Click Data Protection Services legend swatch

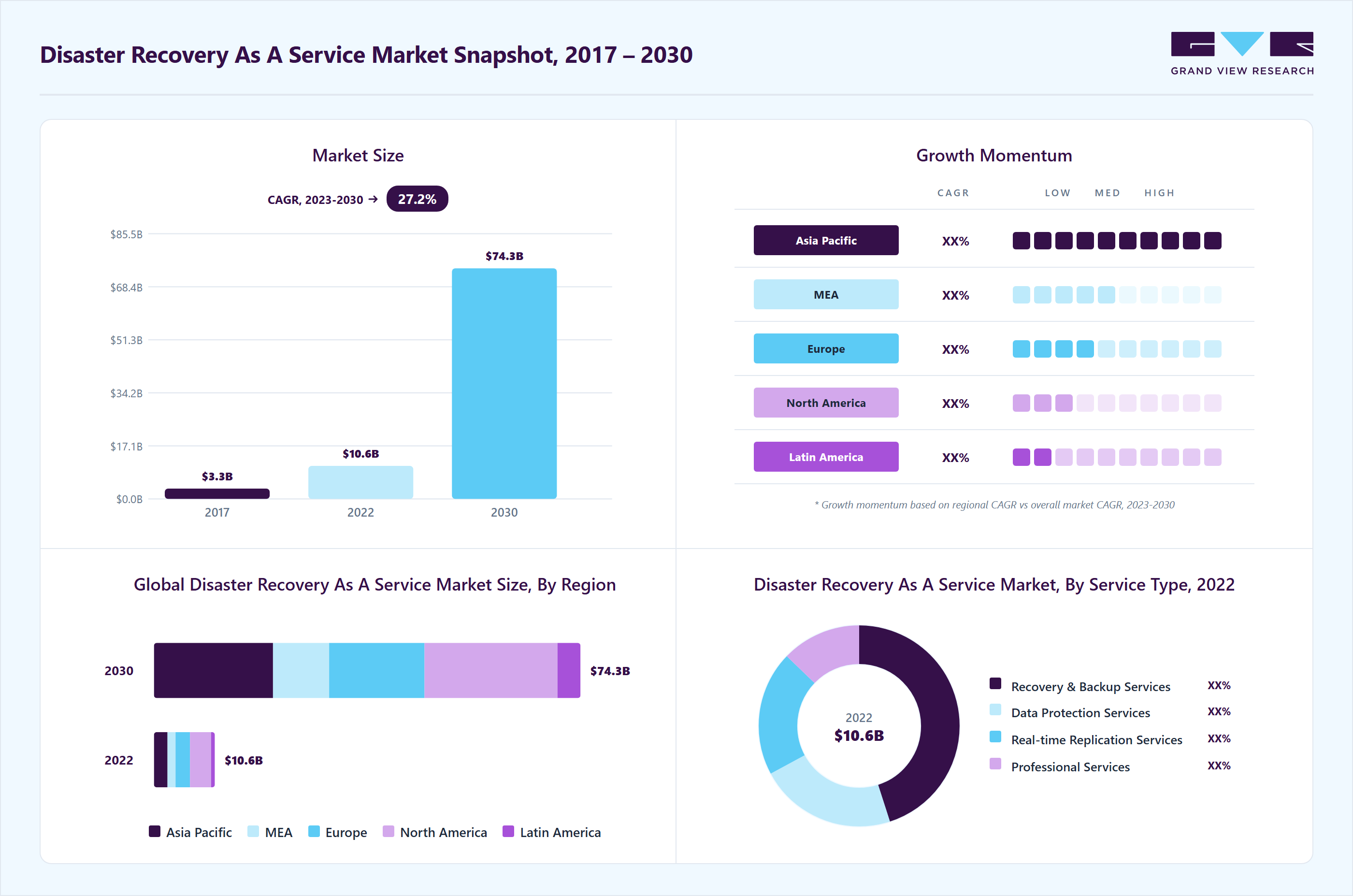995,710
